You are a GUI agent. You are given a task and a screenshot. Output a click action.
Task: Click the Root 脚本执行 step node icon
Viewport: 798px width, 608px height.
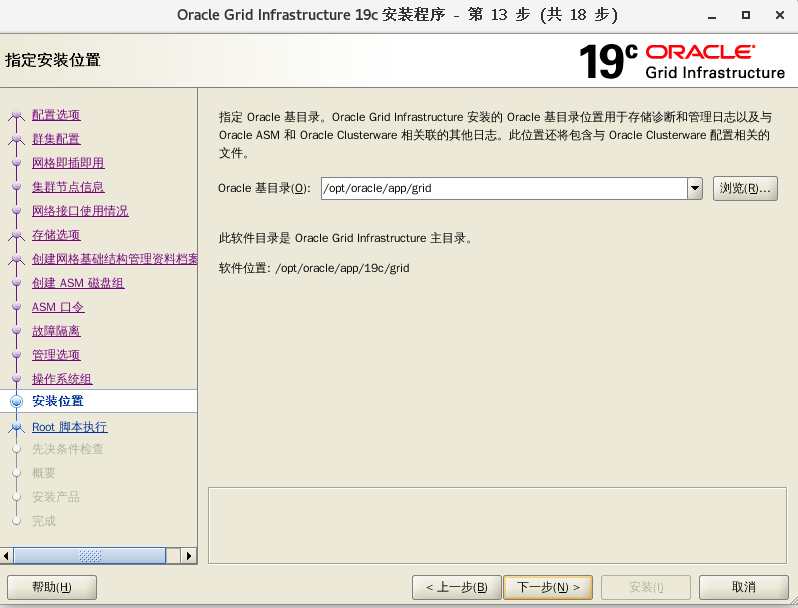pyautogui.click(x=16, y=427)
